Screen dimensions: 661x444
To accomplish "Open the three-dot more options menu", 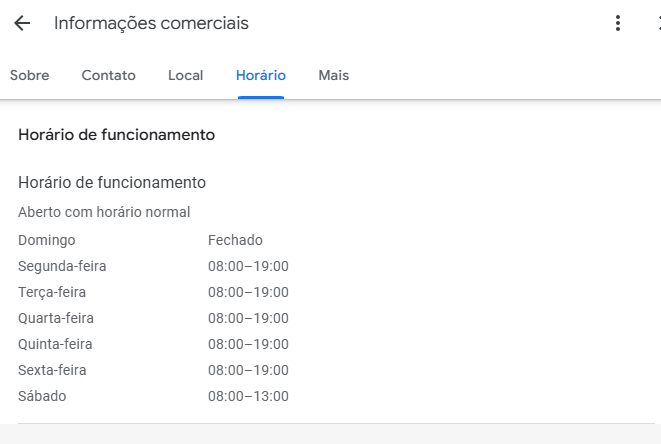I will (x=618, y=23).
